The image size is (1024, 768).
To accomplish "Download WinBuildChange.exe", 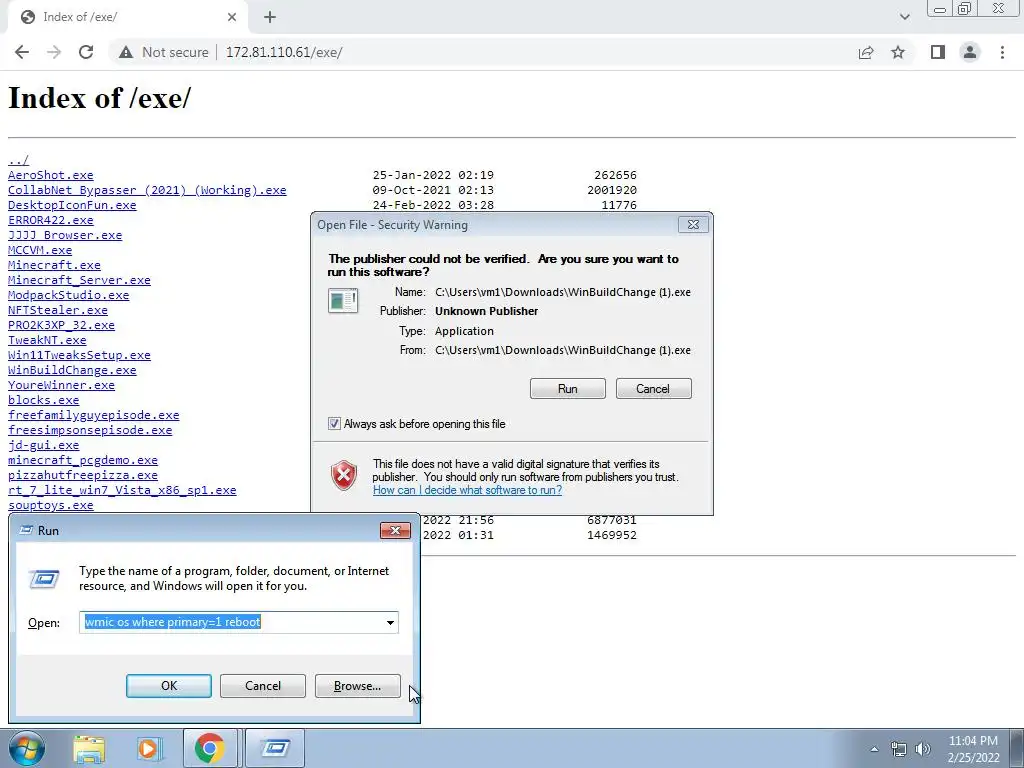I will pos(72,370).
